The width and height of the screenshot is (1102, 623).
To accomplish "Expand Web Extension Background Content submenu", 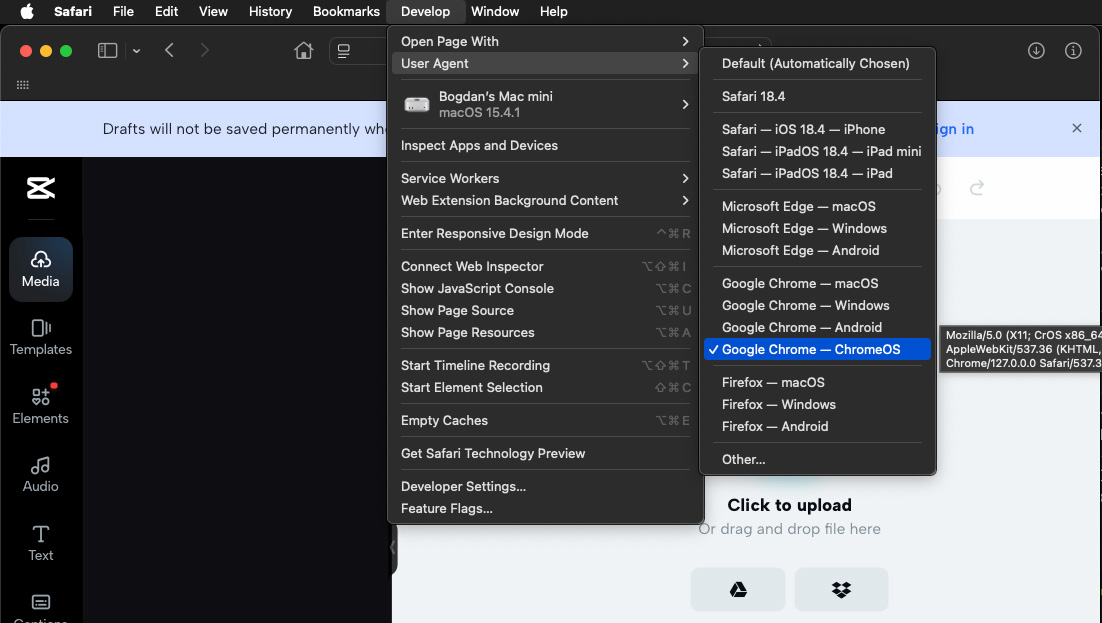I will [545, 201].
